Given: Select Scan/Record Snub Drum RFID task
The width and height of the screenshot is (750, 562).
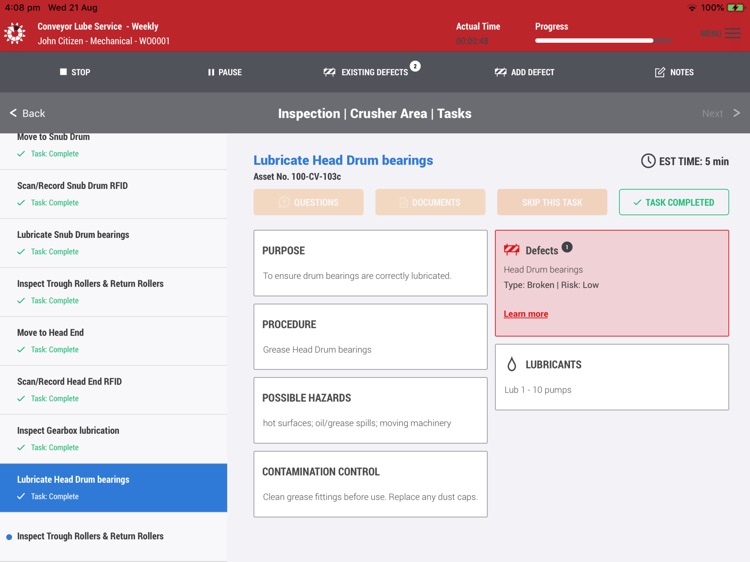Looking at the screenshot, I should (x=113, y=194).
